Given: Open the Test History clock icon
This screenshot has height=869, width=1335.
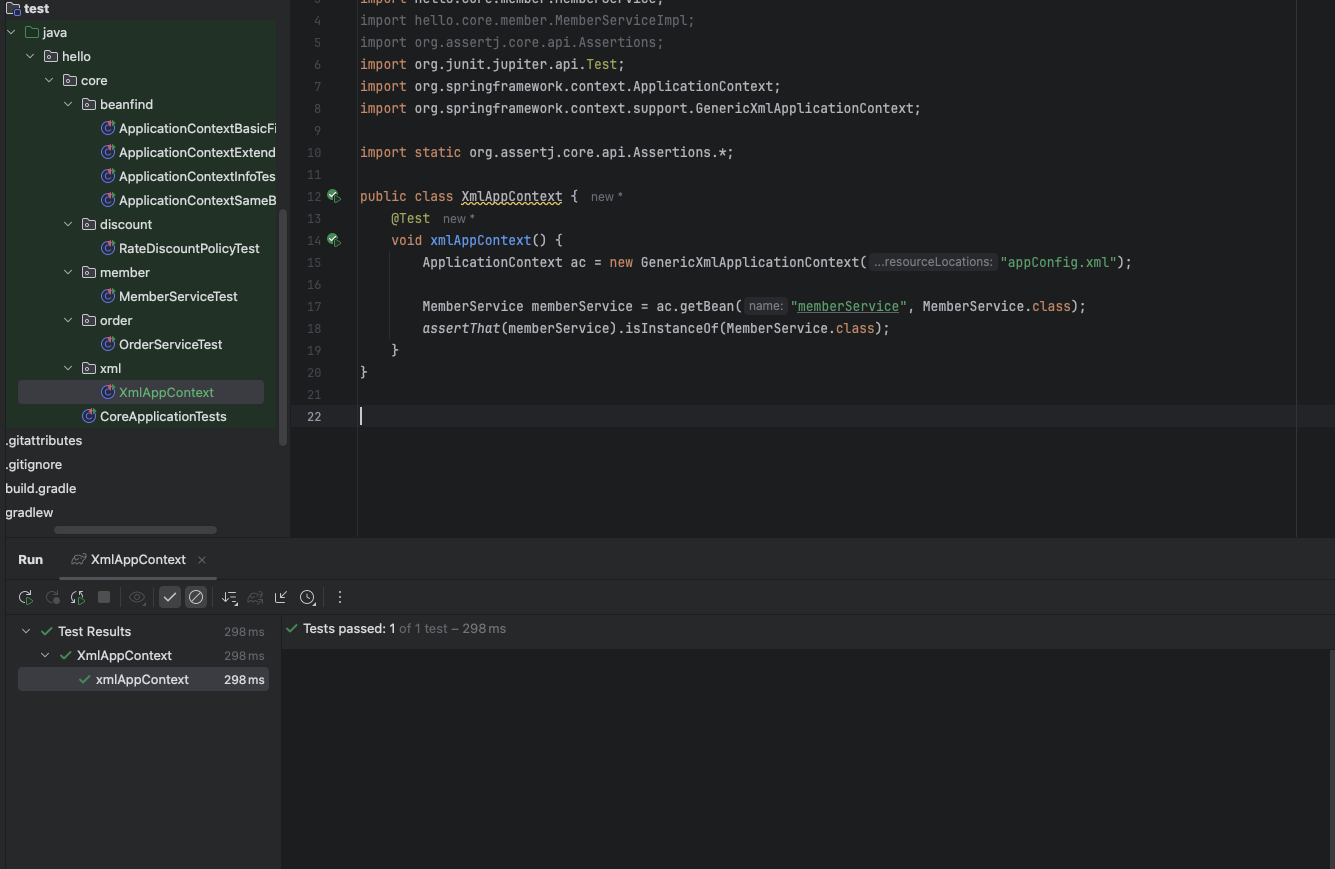Looking at the screenshot, I should coord(307,597).
